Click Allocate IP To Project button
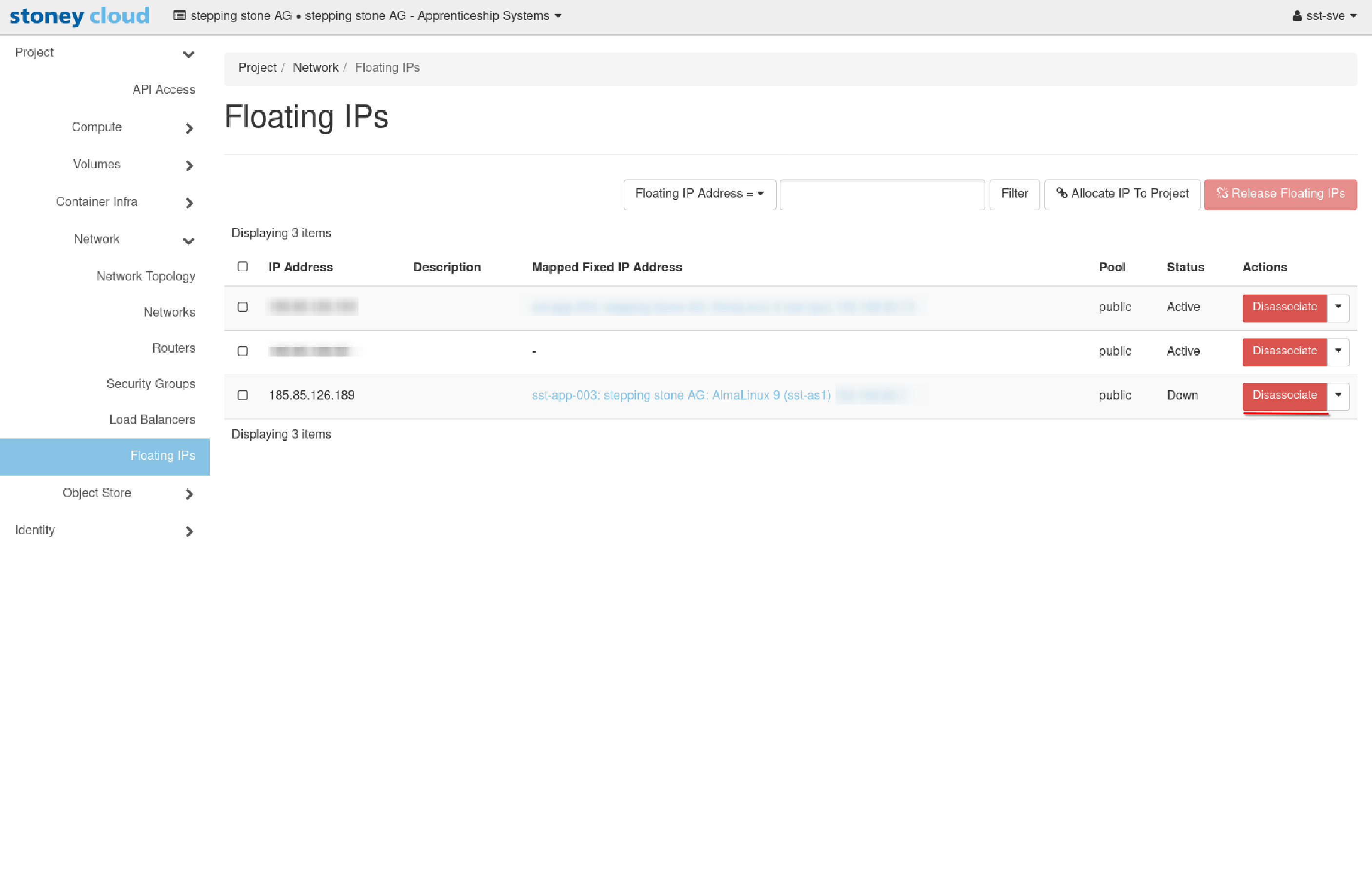The height and width of the screenshot is (877, 1372). tap(1122, 194)
